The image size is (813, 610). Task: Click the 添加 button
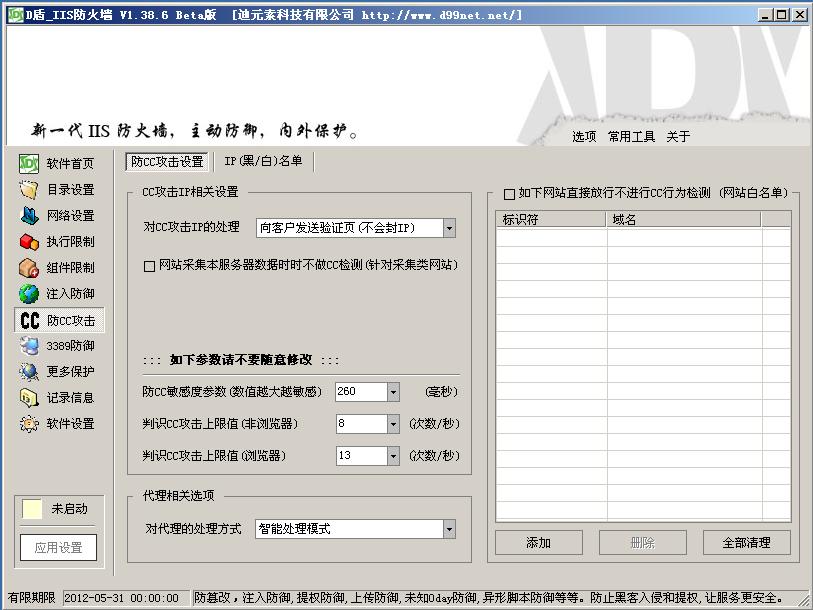click(x=539, y=543)
